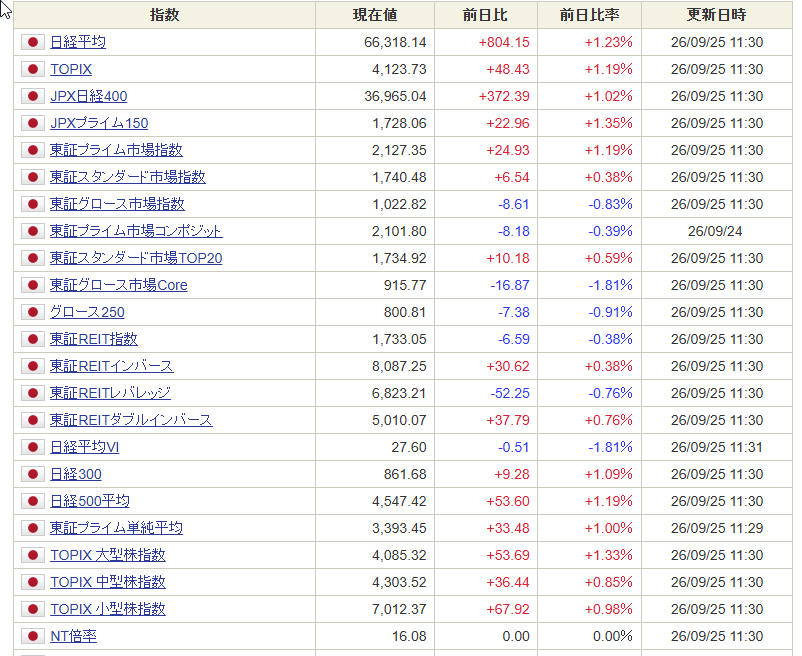Open 東証REITインバース link

pos(112,366)
